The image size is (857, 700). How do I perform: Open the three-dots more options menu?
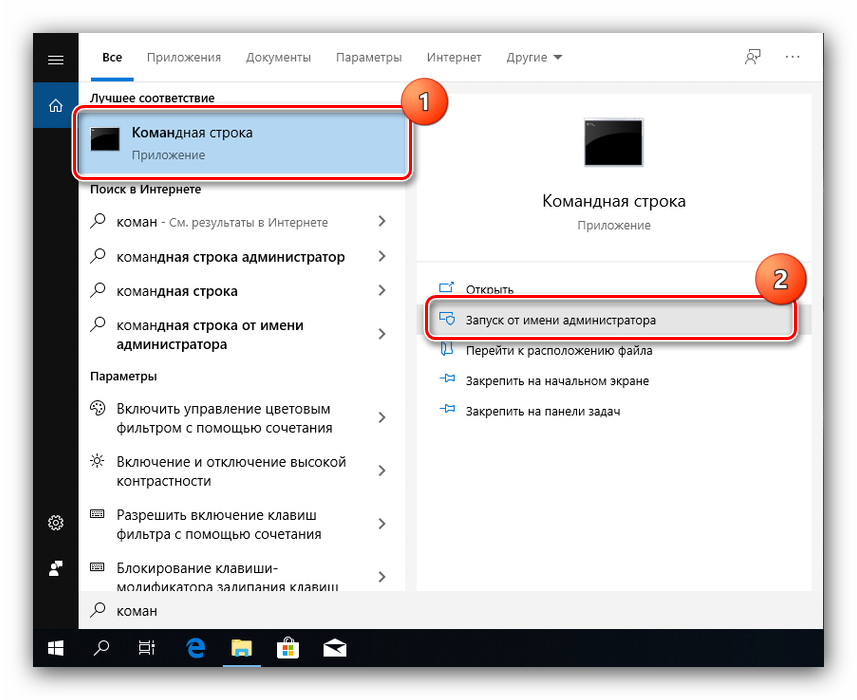793,57
